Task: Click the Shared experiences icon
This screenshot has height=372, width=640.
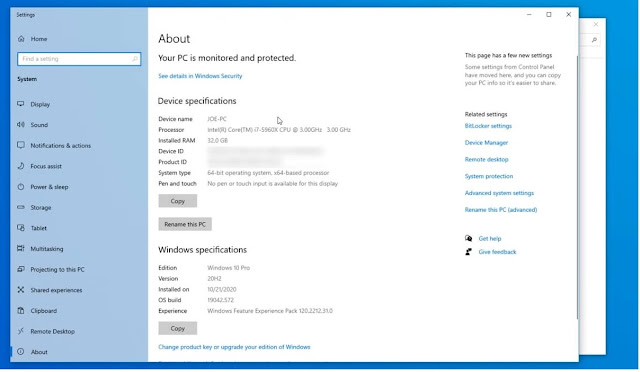Action: coord(21,290)
